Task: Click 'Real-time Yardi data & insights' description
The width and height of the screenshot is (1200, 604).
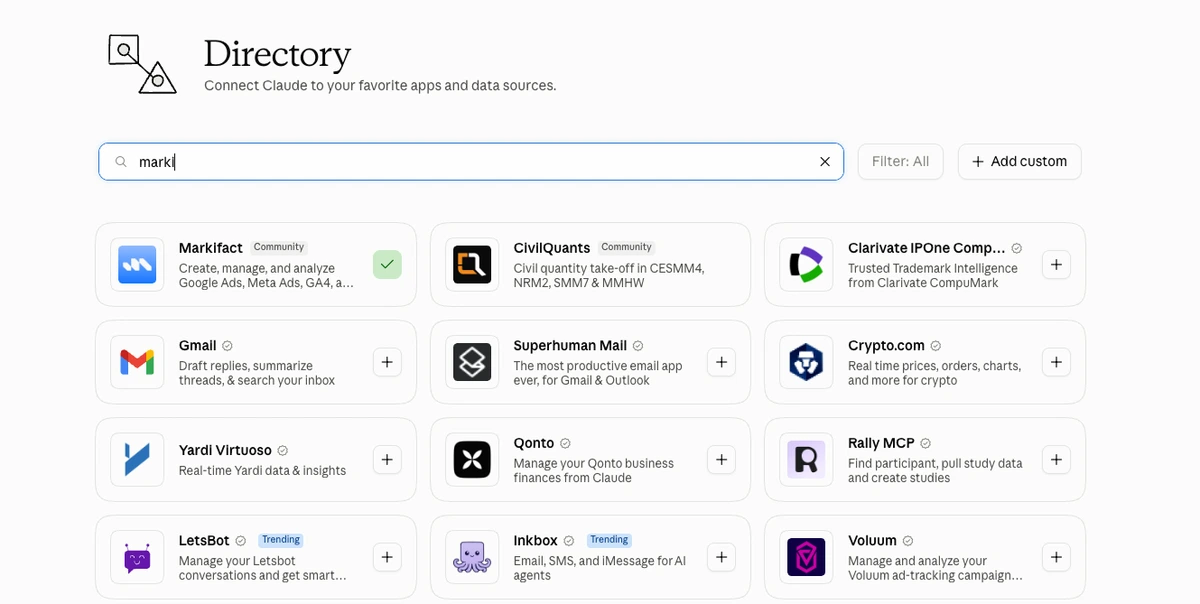Action: 262,471
